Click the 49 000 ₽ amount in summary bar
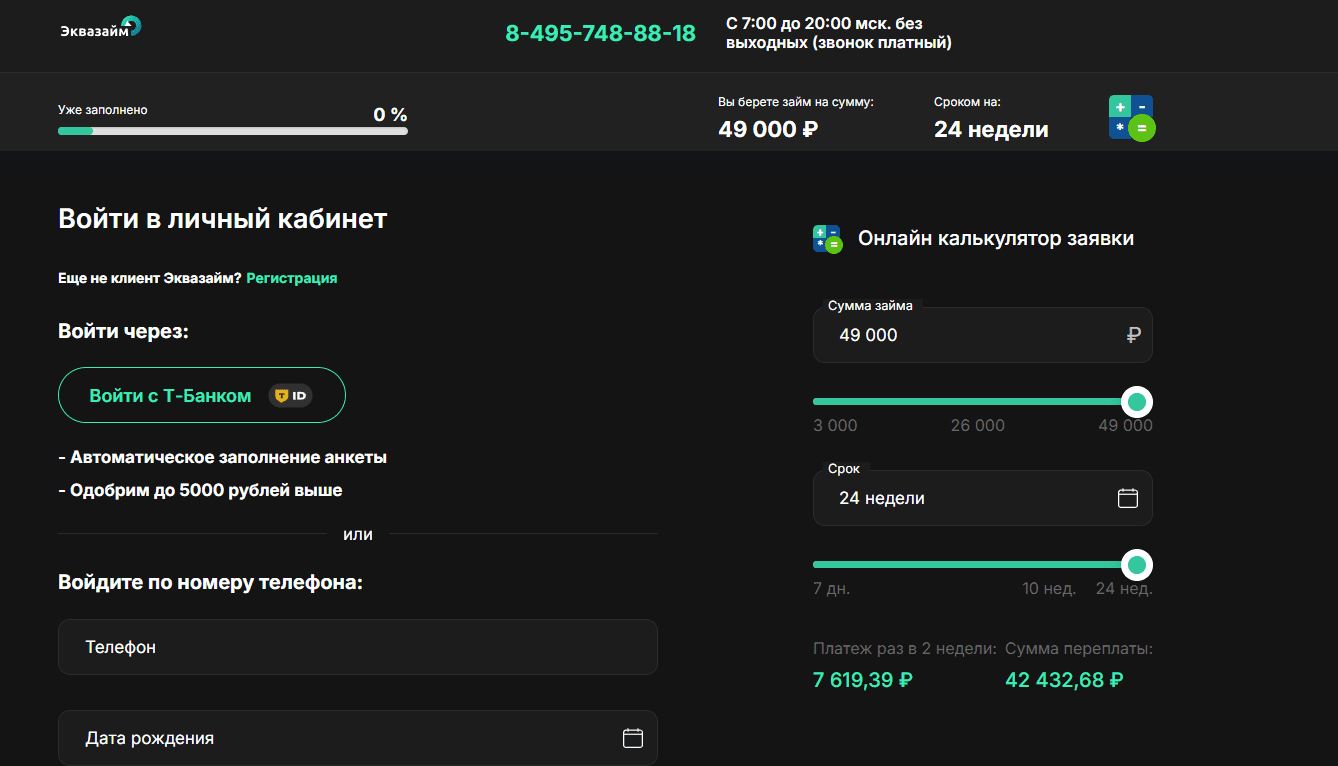 coord(768,129)
